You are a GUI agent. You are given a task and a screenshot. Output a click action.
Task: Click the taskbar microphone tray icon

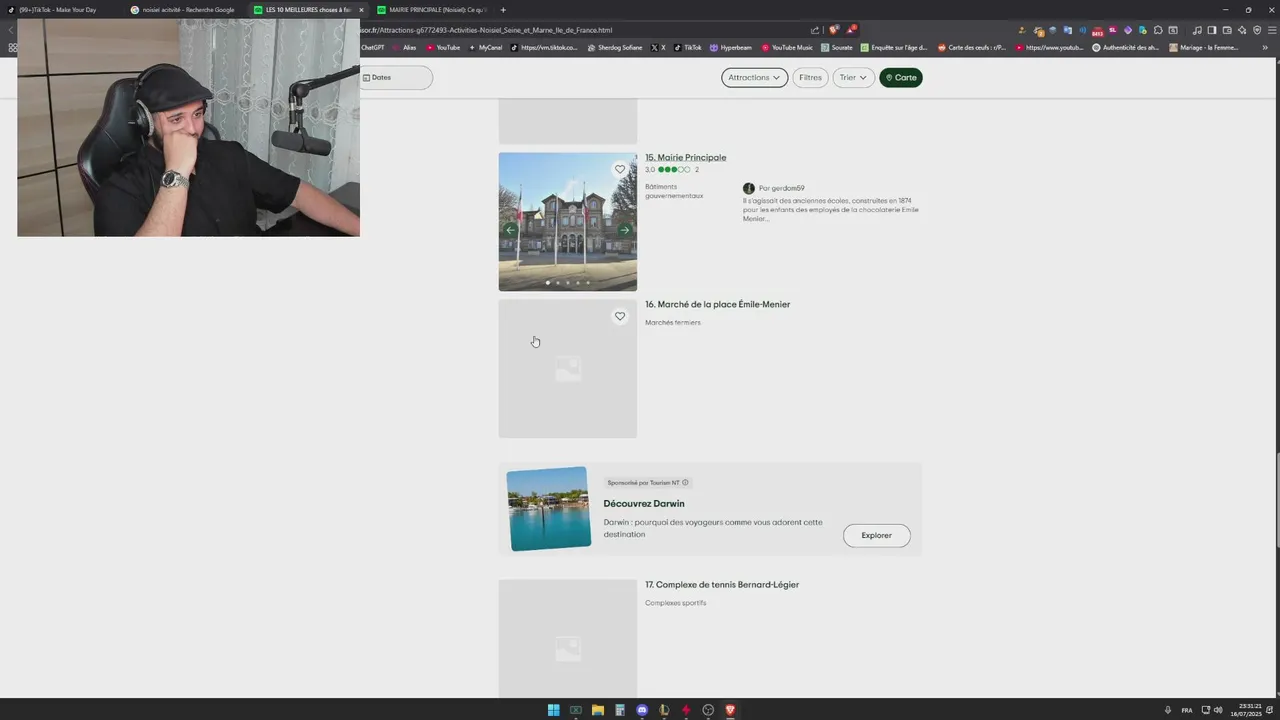click(x=1167, y=710)
